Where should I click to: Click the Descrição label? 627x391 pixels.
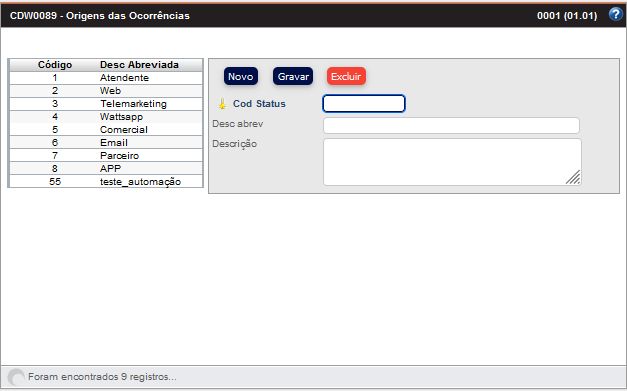(234, 144)
